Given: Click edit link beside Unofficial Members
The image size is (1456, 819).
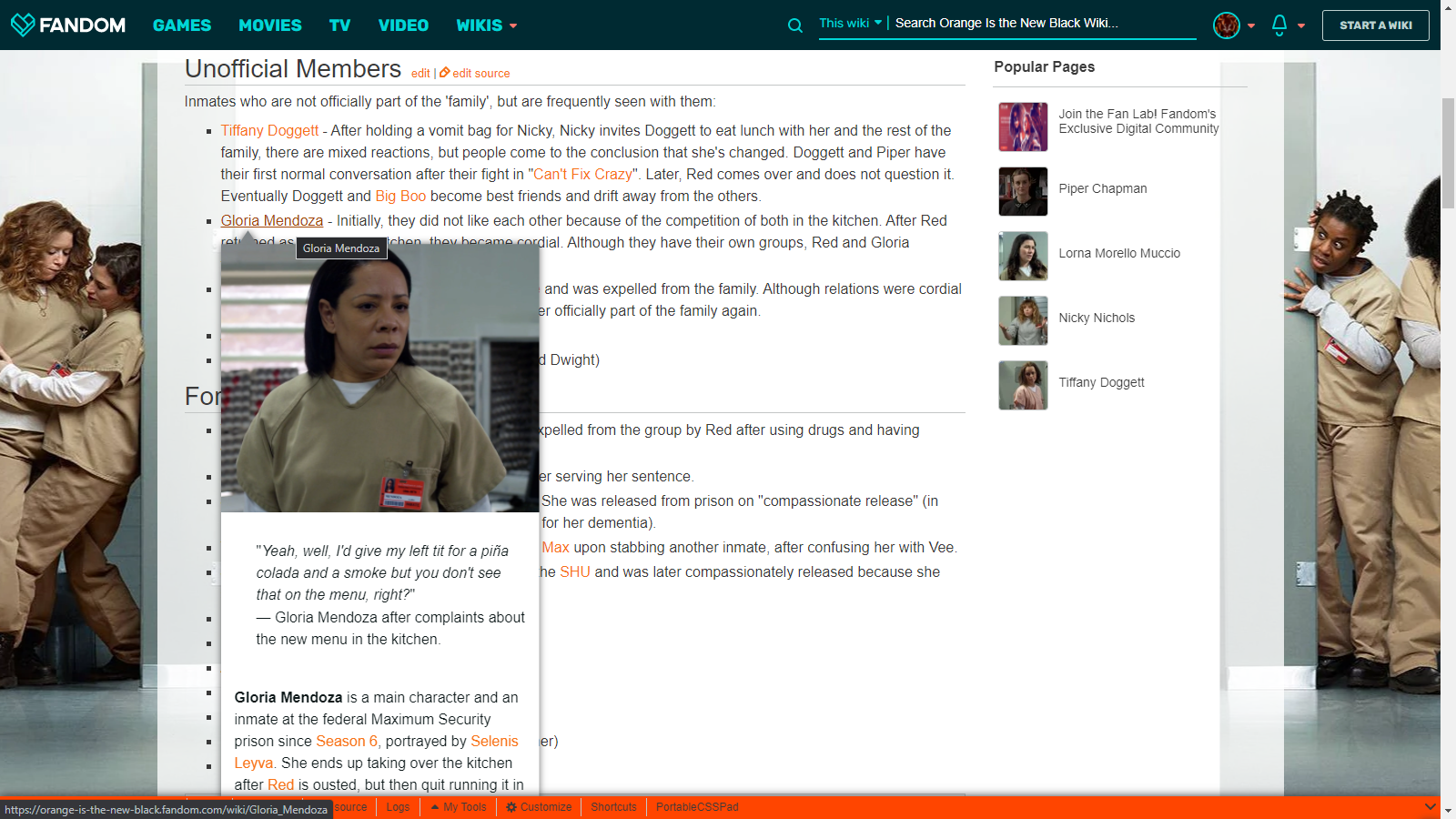Looking at the screenshot, I should [x=420, y=74].
